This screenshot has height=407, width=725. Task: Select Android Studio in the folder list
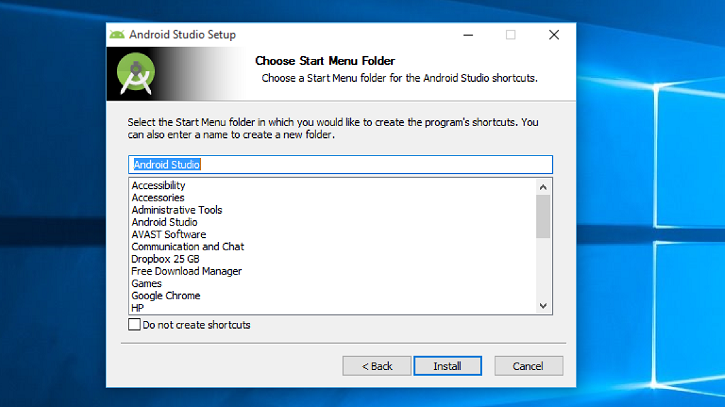click(164, 222)
